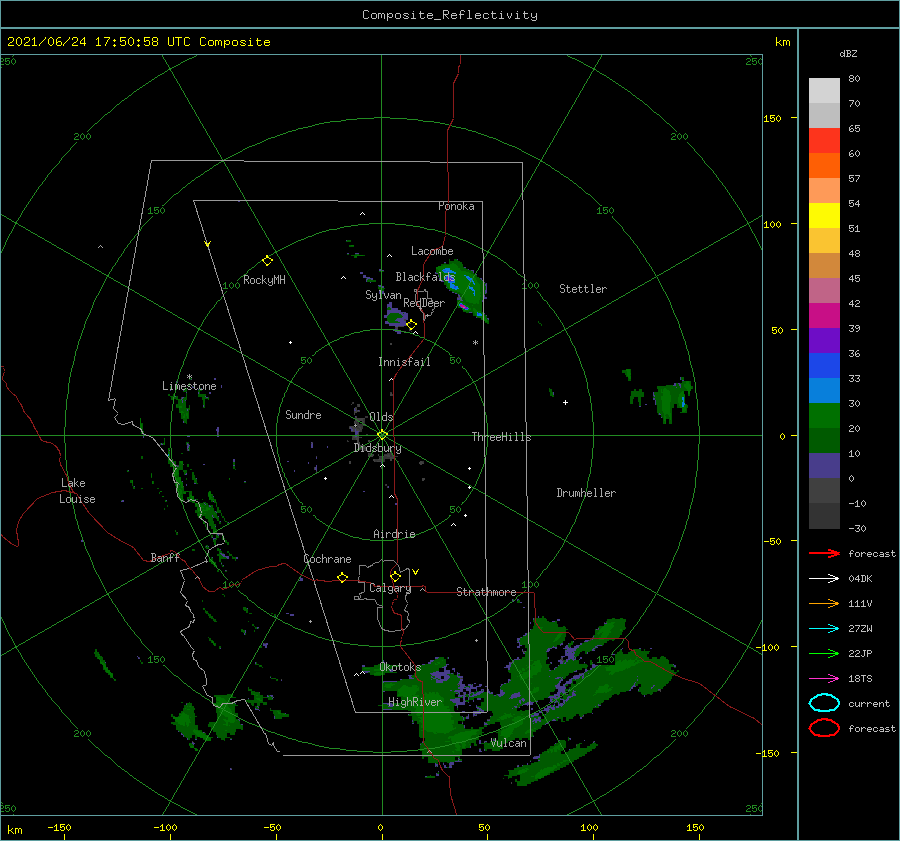Pick the 10 dBZ slate purple swatch
This screenshot has height=841, width=900.
(824, 465)
